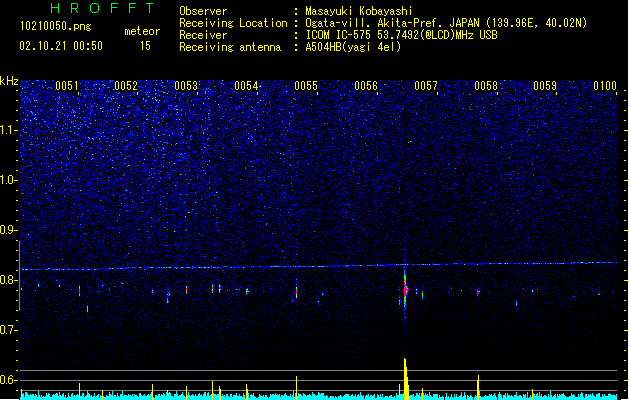Click the 0058 time marker

point(486,86)
